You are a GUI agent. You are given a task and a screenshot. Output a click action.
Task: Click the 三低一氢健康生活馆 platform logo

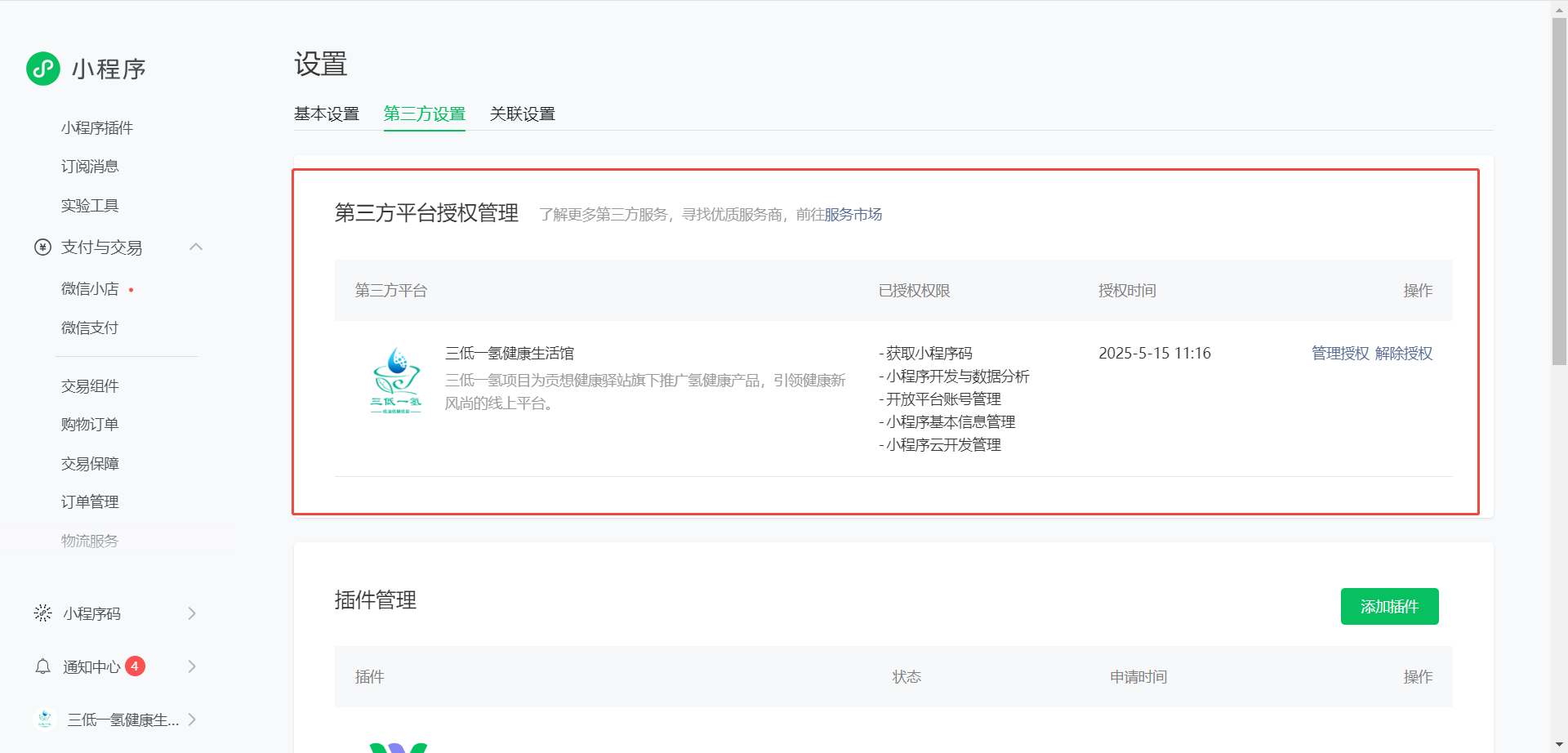tap(396, 380)
